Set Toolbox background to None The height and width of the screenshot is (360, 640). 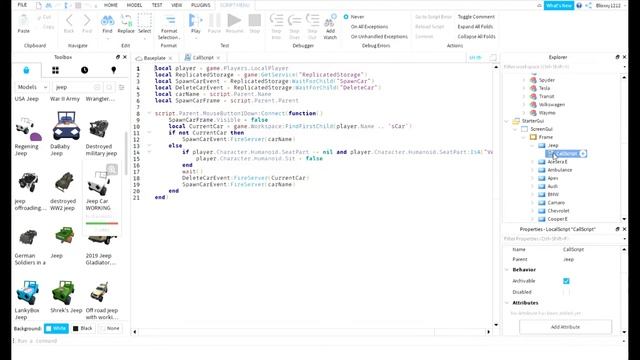point(110,328)
